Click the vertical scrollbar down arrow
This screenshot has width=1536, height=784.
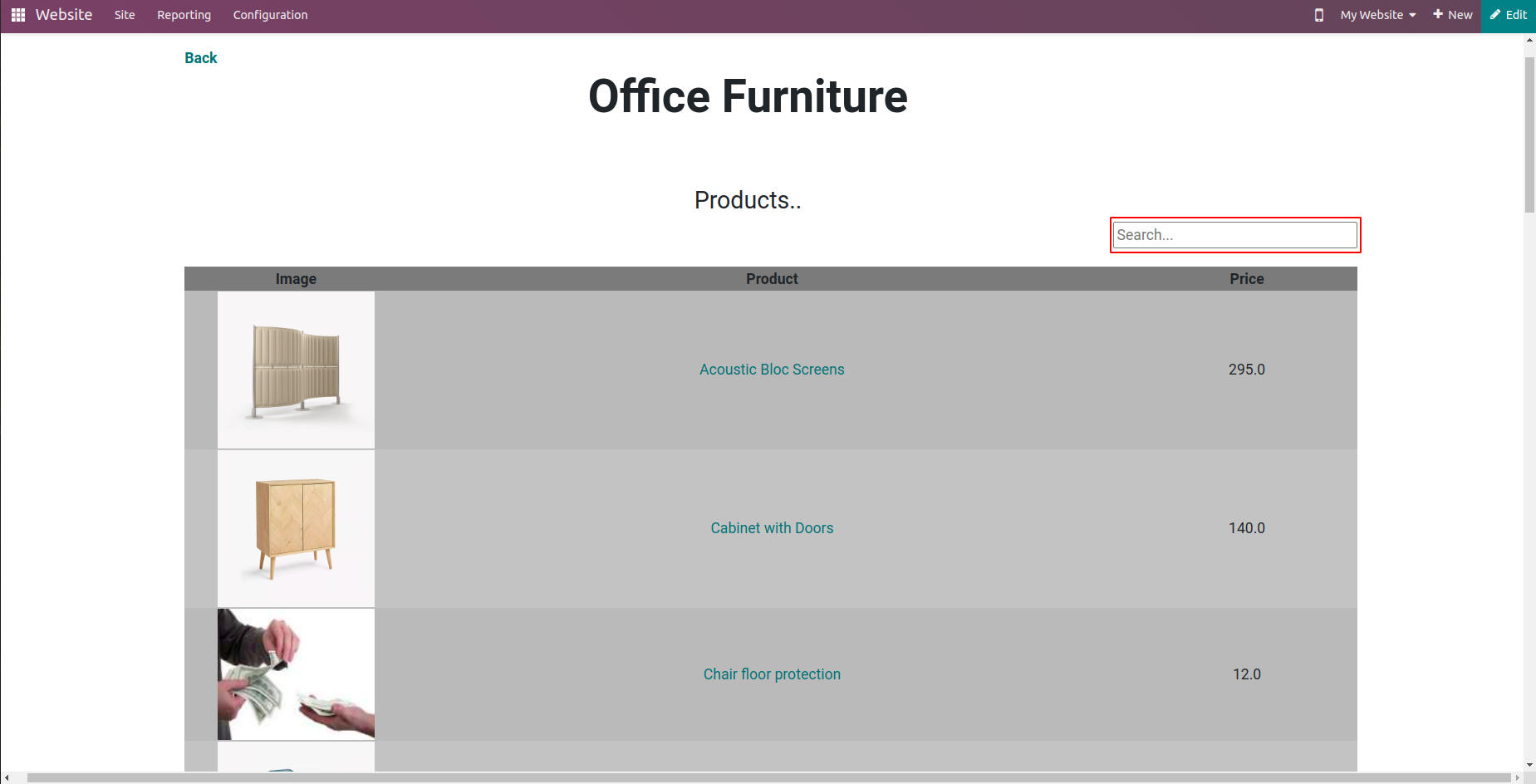1529,765
